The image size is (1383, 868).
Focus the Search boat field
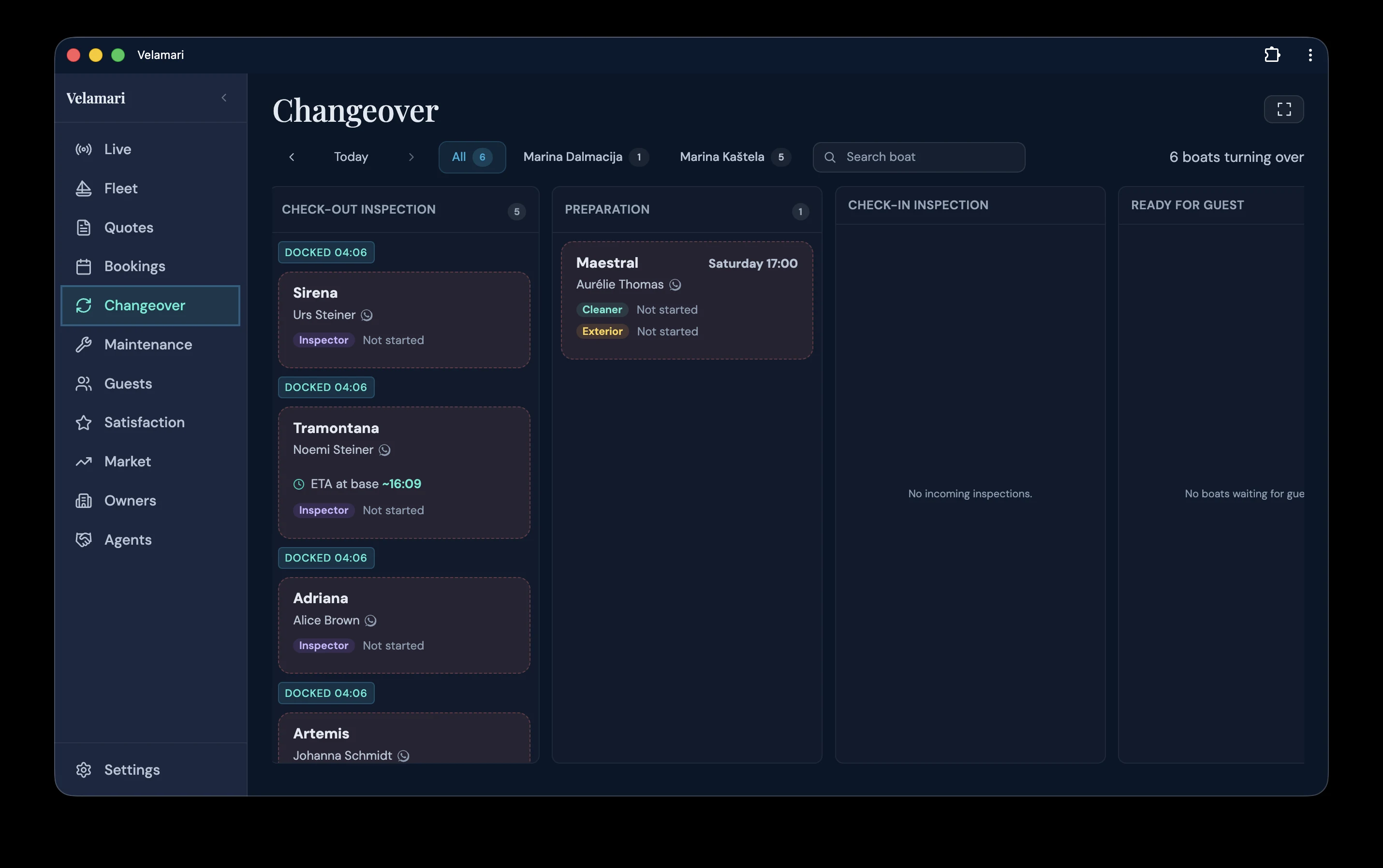[x=918, y=157]
